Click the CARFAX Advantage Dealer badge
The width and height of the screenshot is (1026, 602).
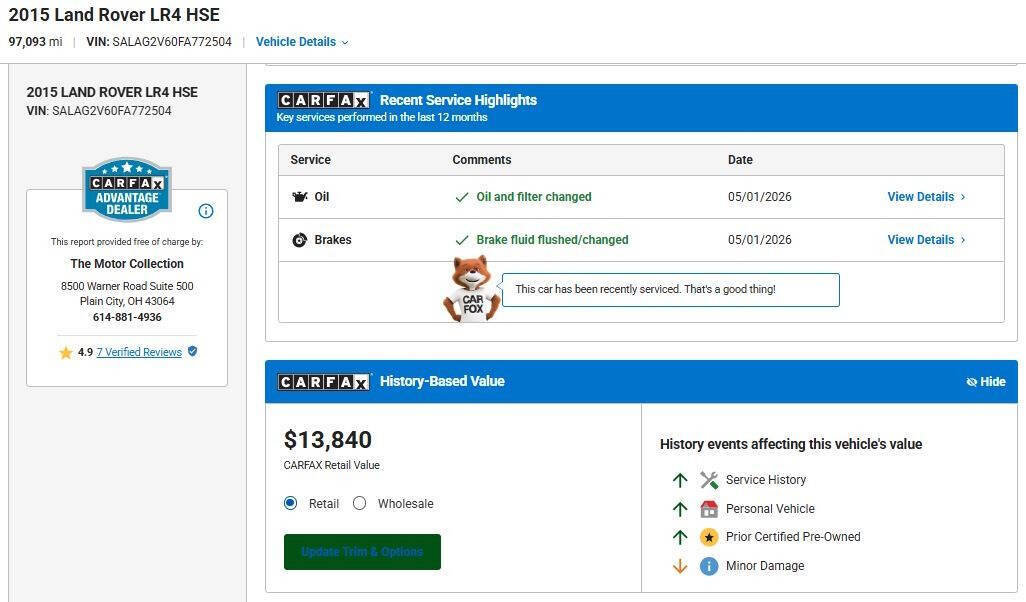coord(127,190)
